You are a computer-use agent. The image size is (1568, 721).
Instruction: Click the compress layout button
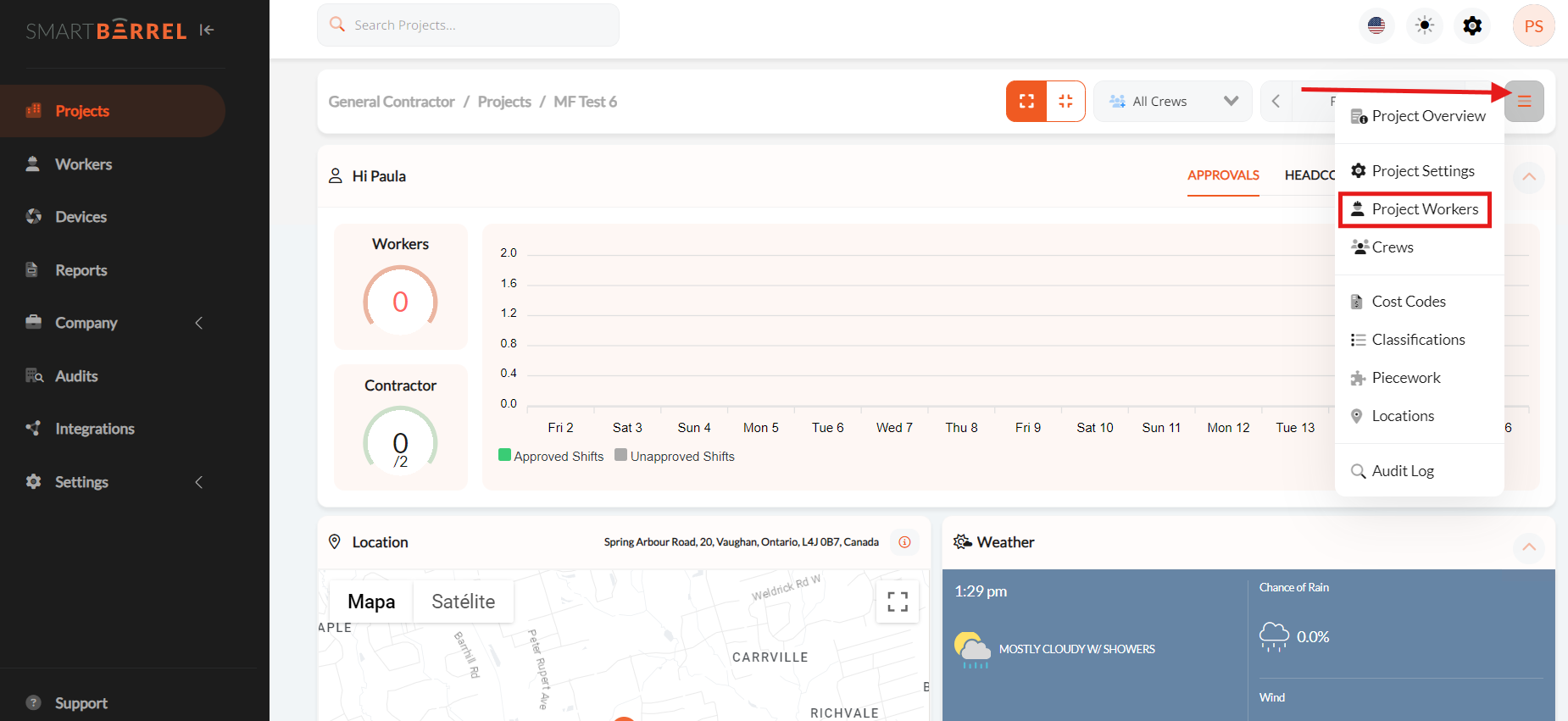[1065, 102]
